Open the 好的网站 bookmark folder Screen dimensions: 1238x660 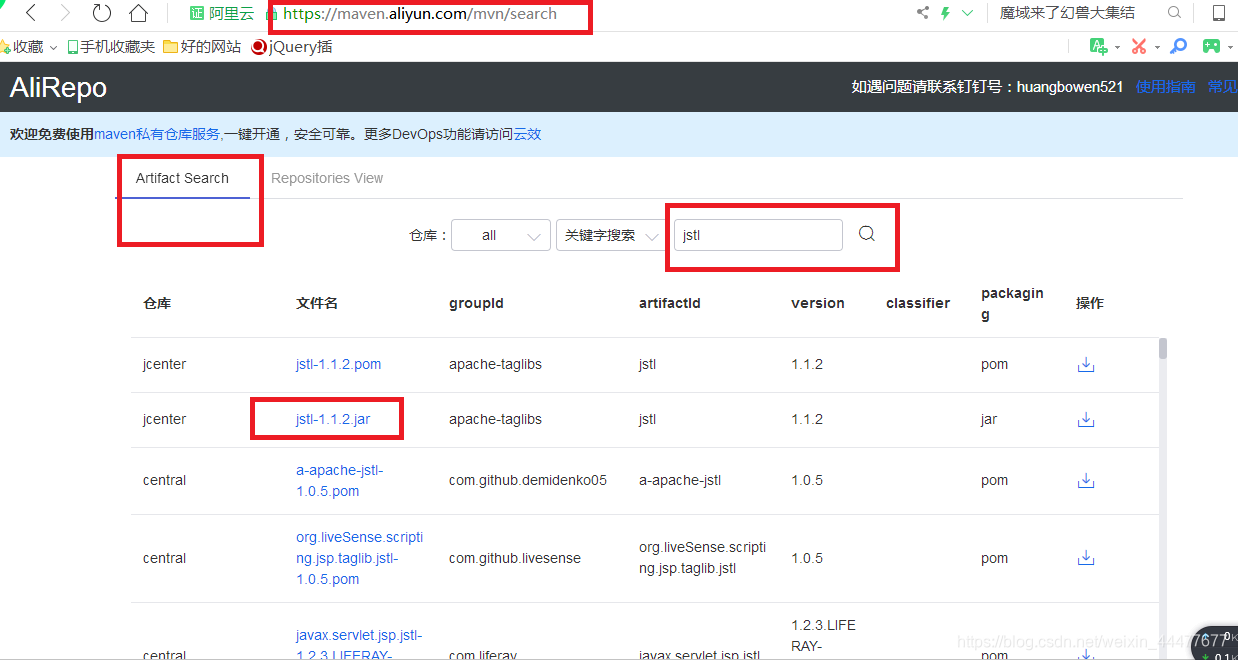(202, 47)
